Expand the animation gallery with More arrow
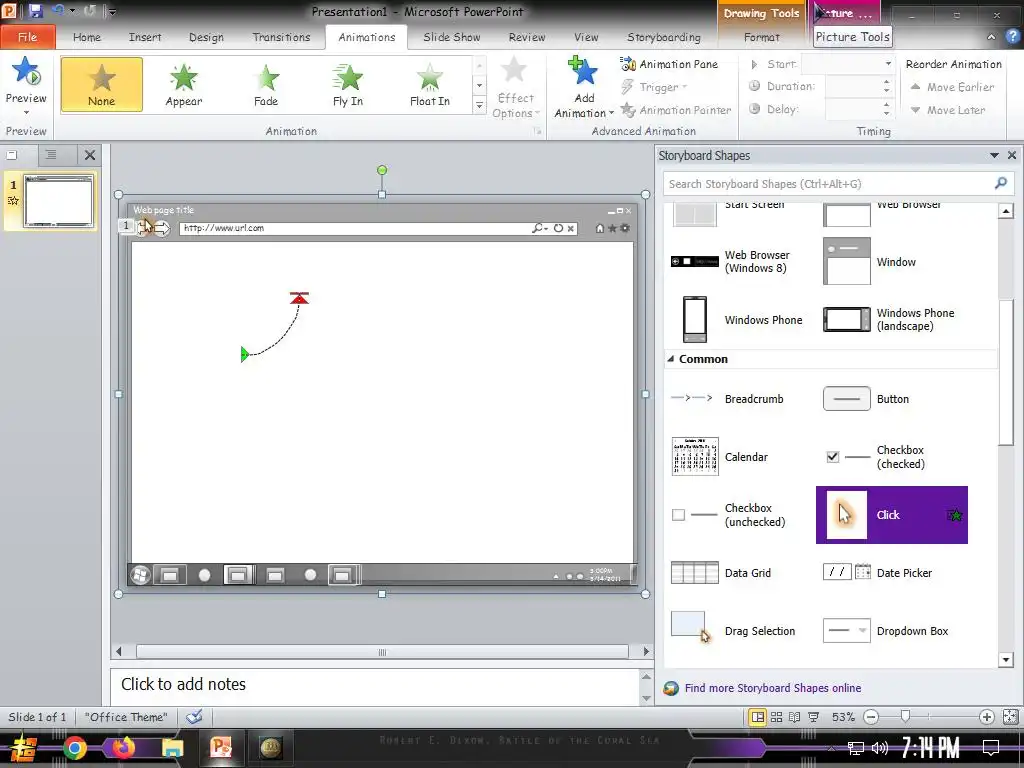Screen dimensions: 1024x768 click(479, 104)
